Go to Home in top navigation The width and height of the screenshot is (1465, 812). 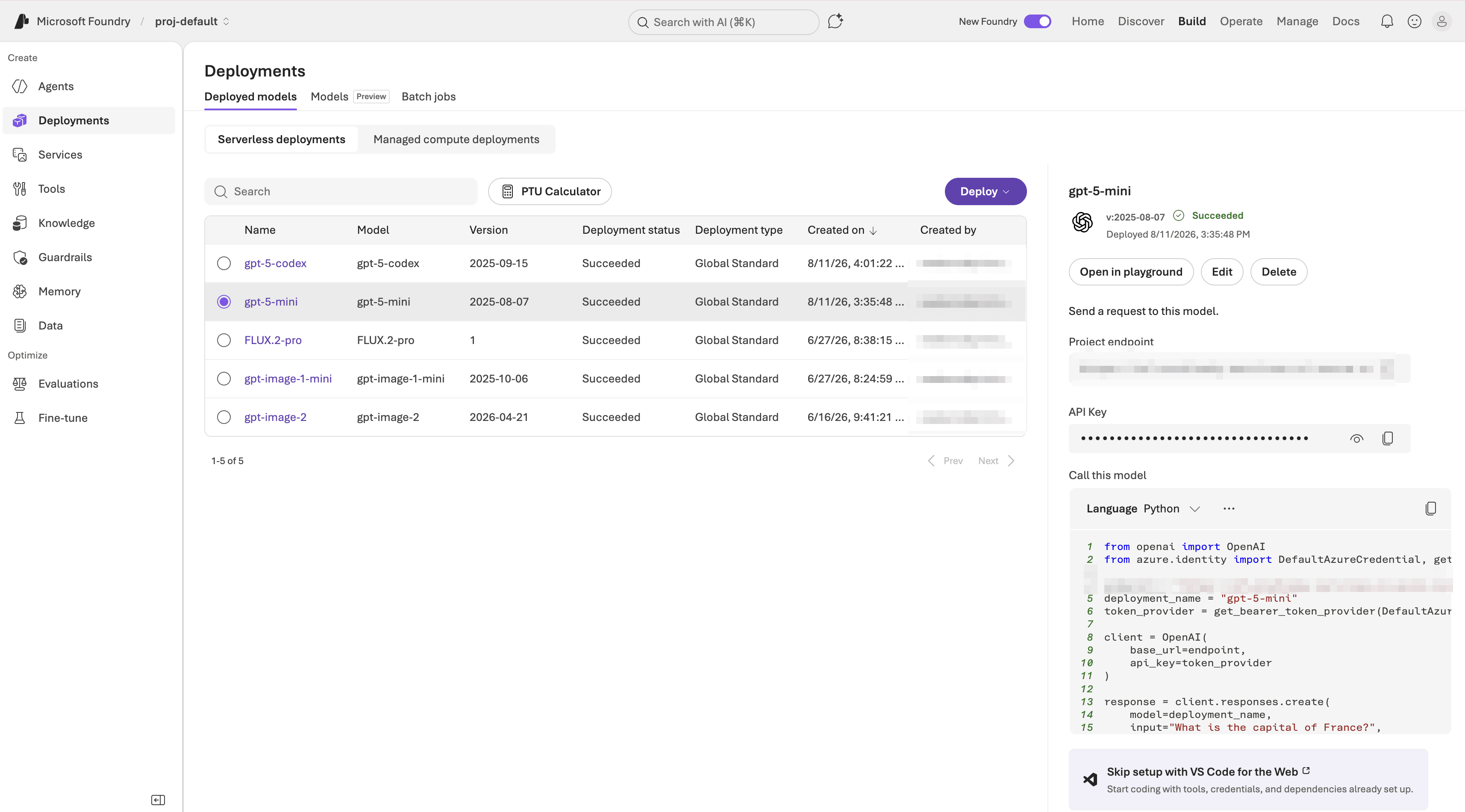pyautogui.click(x=1087, y=22)
